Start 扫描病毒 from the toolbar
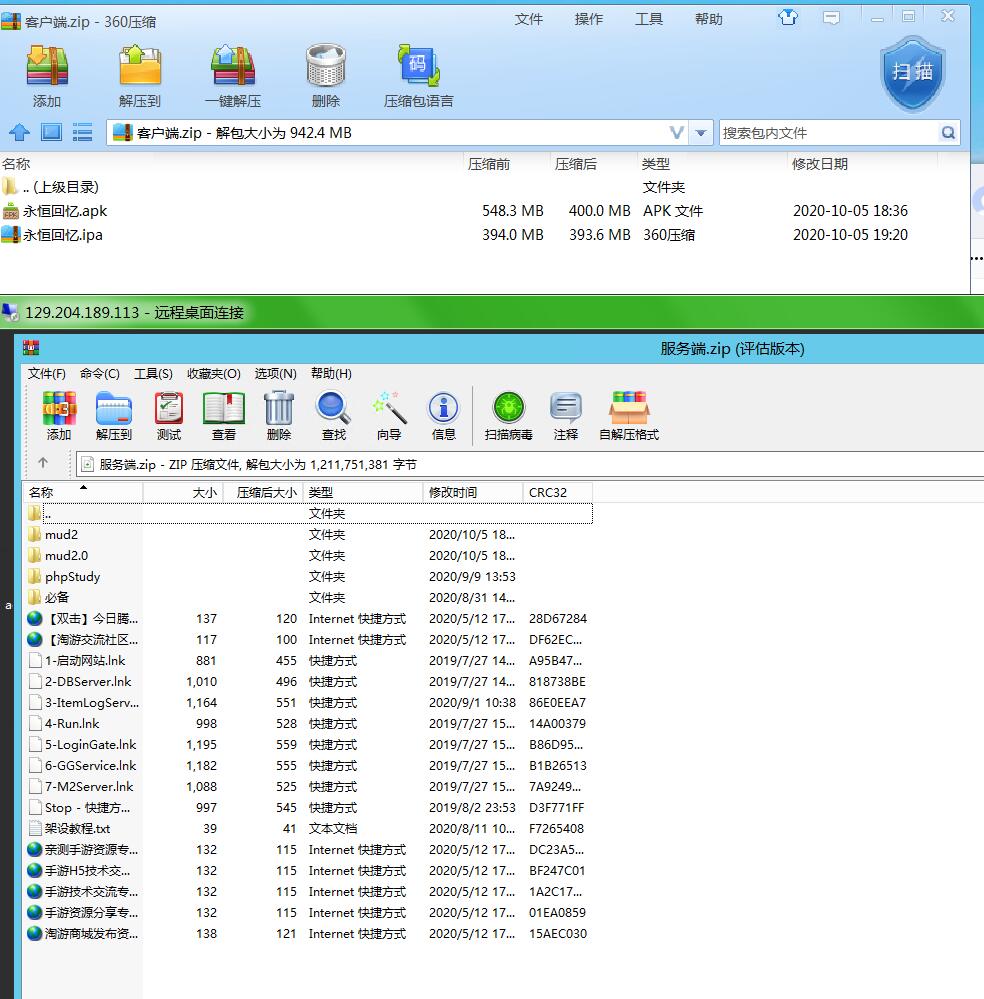The image size is (984, 999). click(508, 414)
